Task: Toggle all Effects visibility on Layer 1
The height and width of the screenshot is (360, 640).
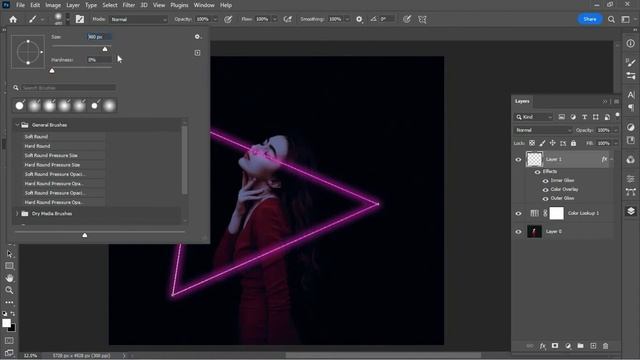Action: pos(538,172)
